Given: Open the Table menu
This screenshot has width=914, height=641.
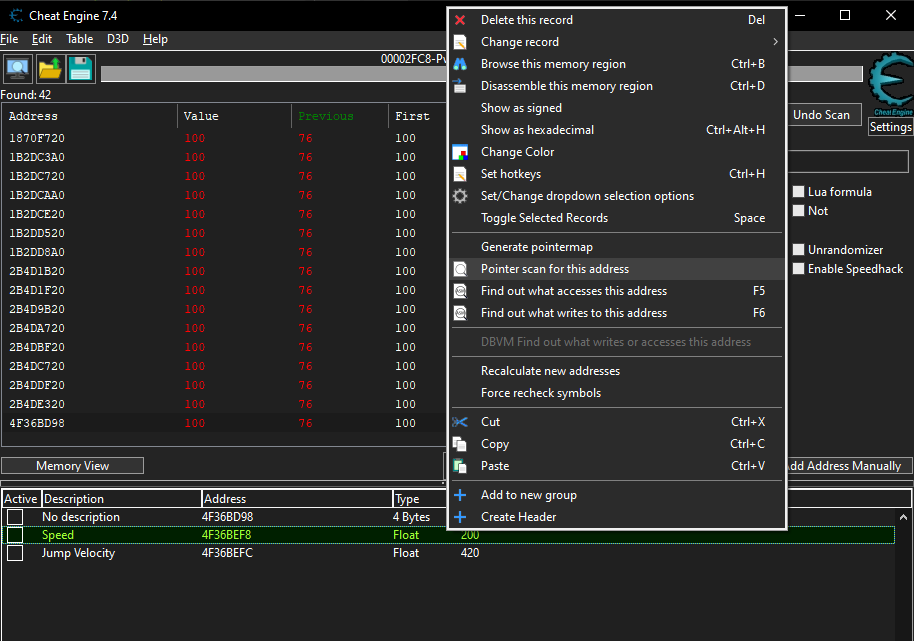Looking at the screenshot, I should pos(79,39).
